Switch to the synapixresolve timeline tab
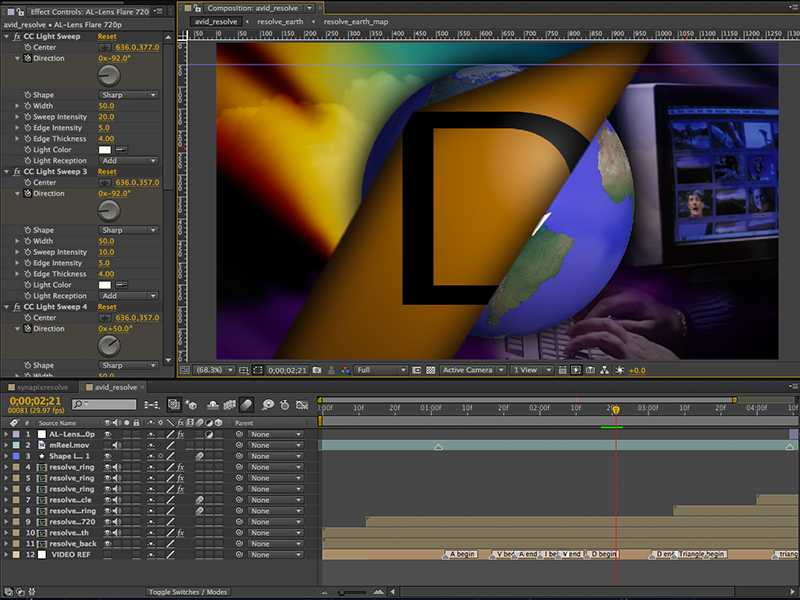800x600 pixels. click(x=42, y=387)
